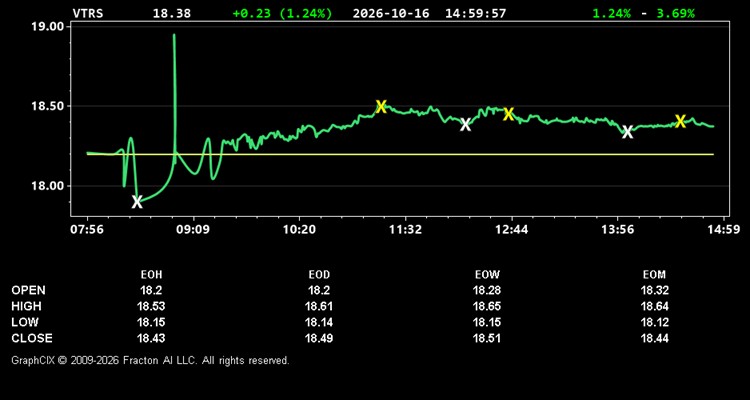
Task: Click the HIGH row label
Action: (x=26, y=306)
